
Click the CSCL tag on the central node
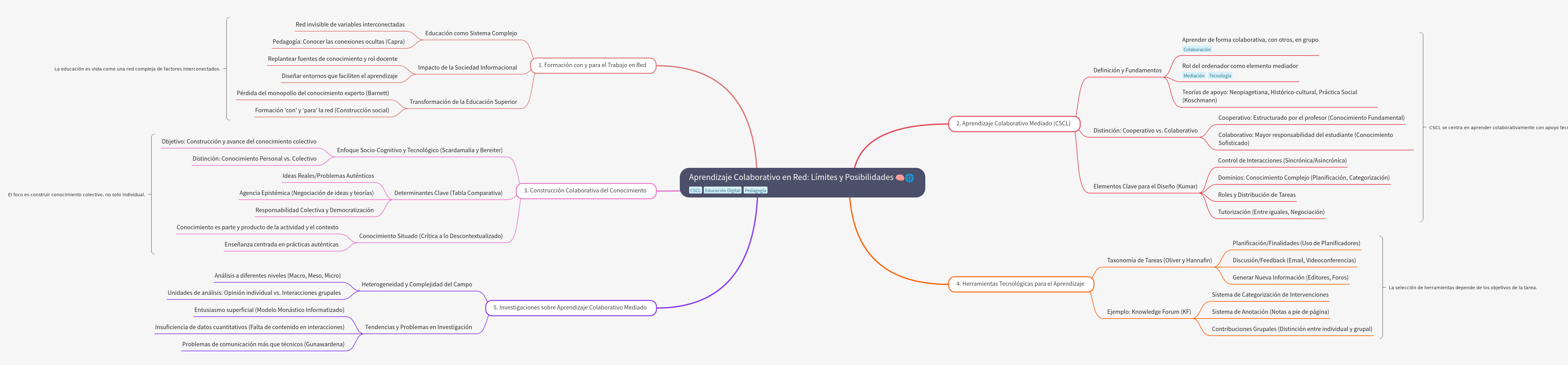pyautogui.click(x=695, y=191)
